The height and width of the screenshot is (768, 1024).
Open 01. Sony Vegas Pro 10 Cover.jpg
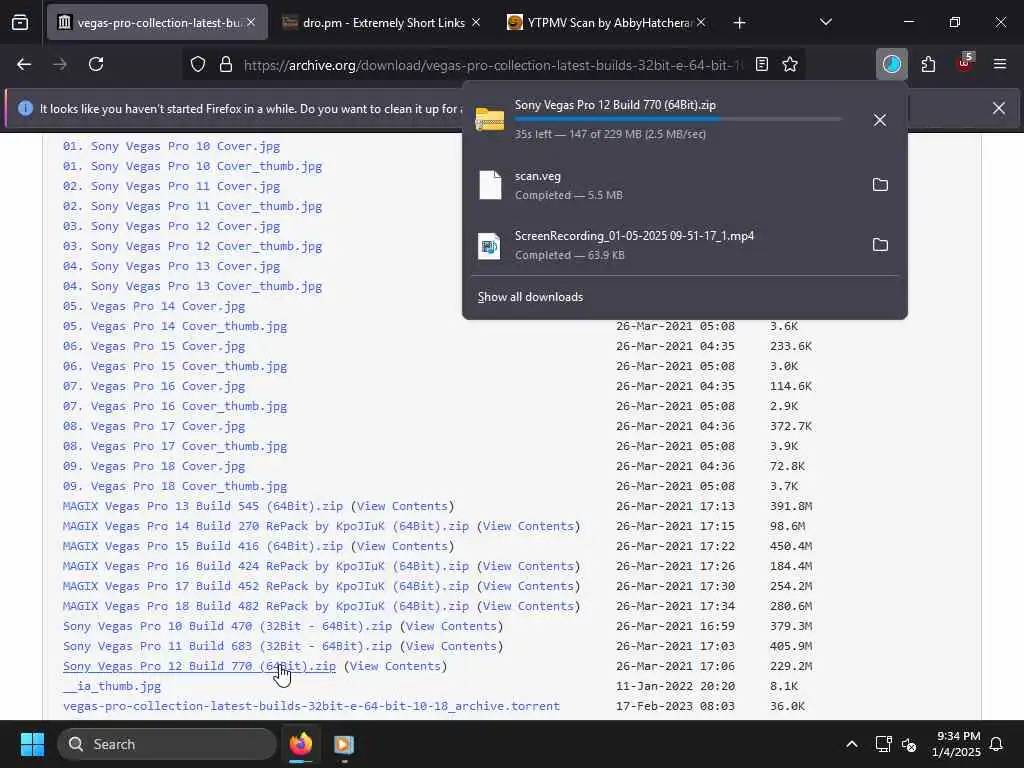[x=171, y=146]
